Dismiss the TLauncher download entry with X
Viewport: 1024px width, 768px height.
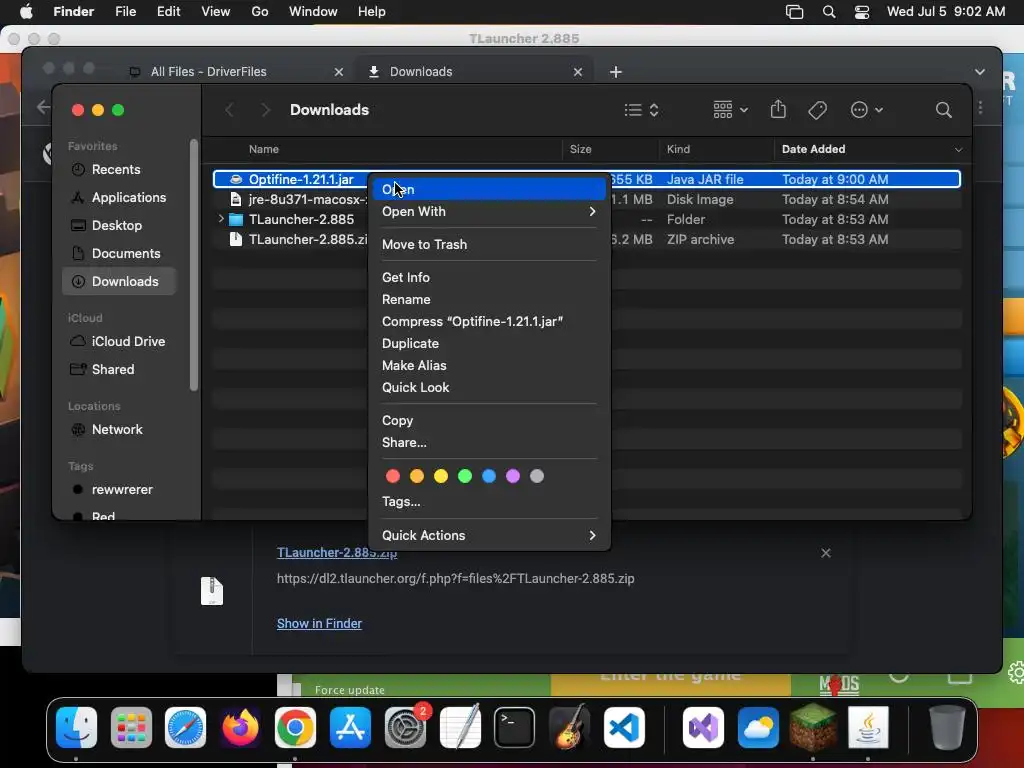click(x=825, y=553)
